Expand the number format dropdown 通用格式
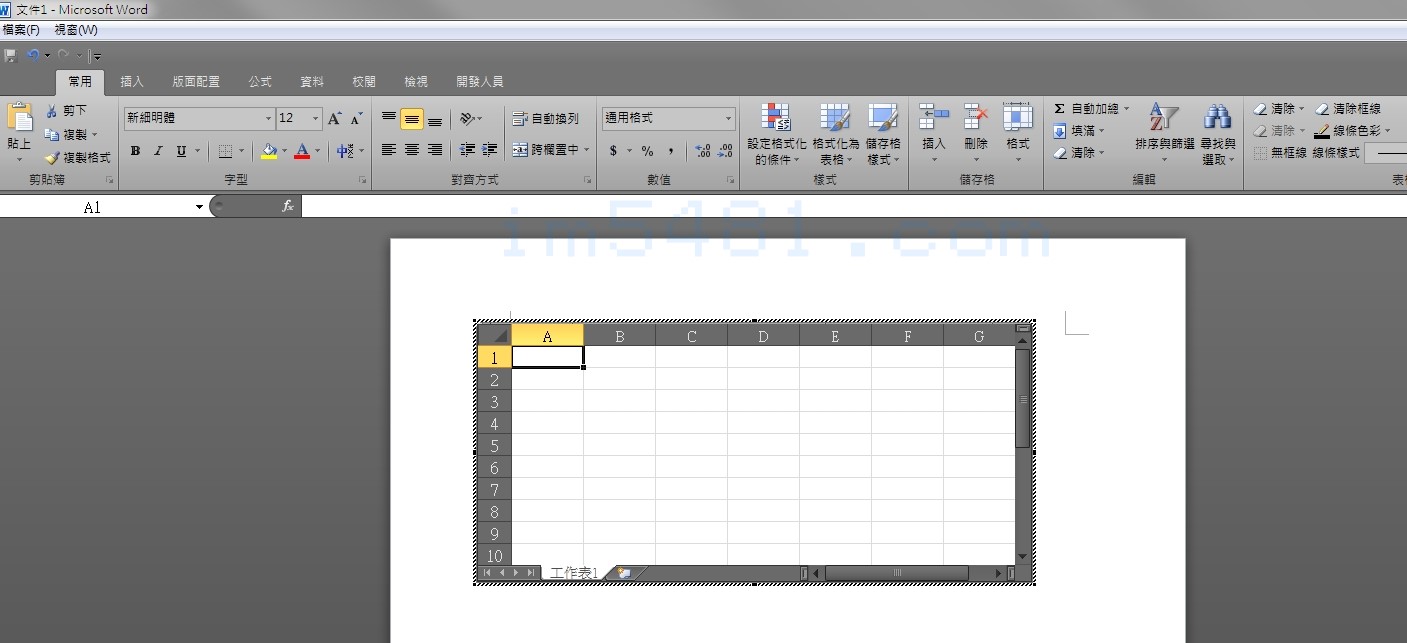 tap(728, 119)
